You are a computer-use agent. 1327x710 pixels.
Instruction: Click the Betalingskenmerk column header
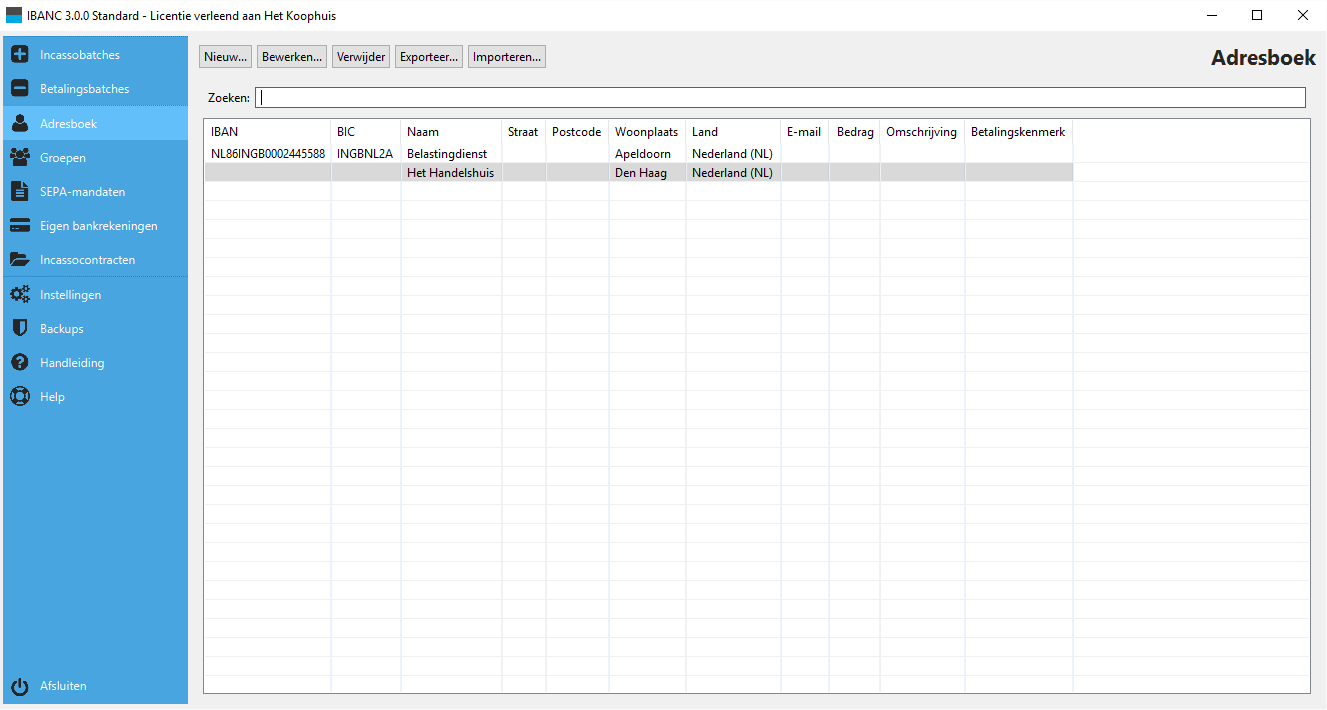[1018, 132]
